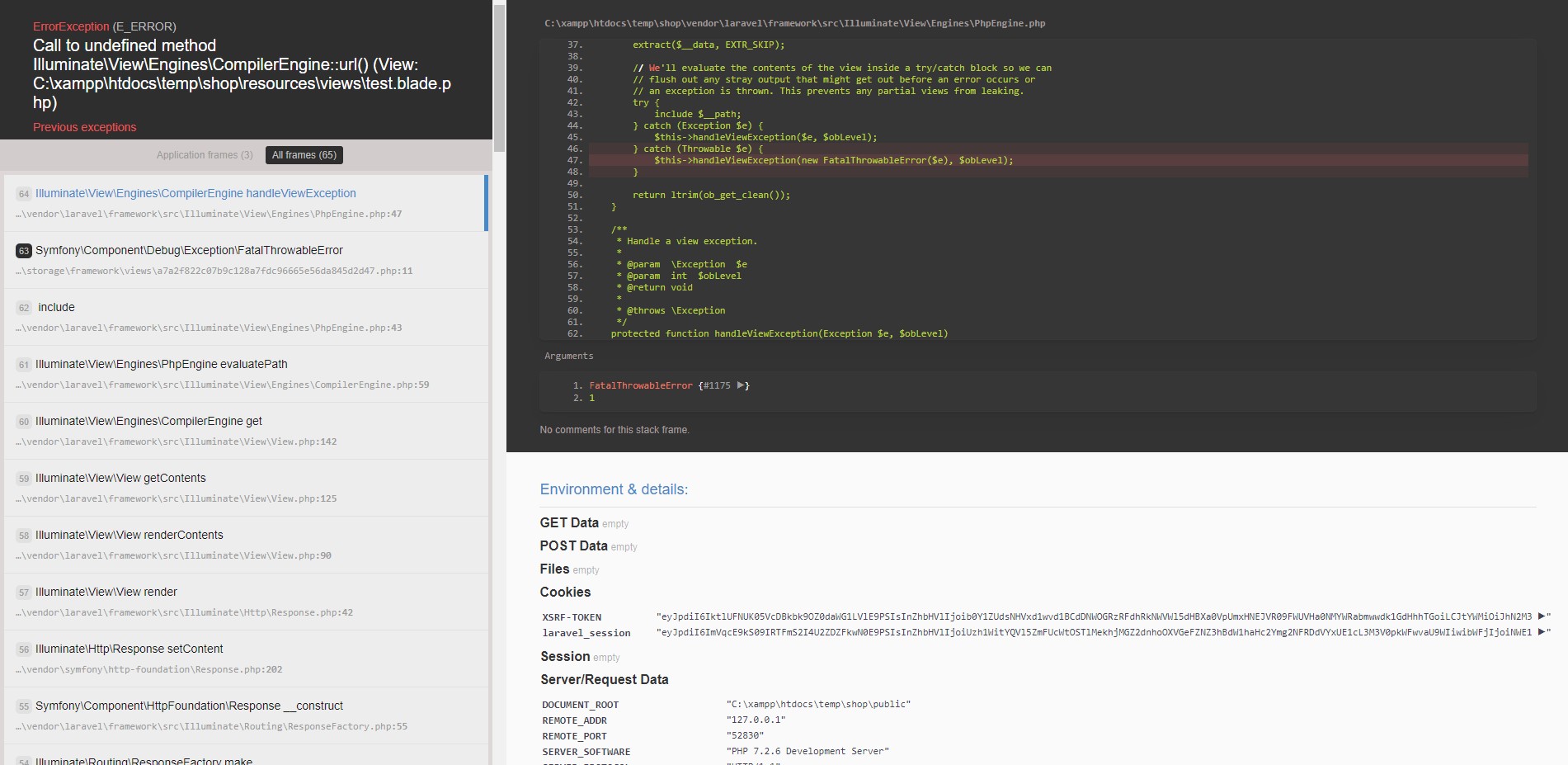The image size is (1568, 765).
Task: Click argument 2 value '1'
Action: pos(591,398)
